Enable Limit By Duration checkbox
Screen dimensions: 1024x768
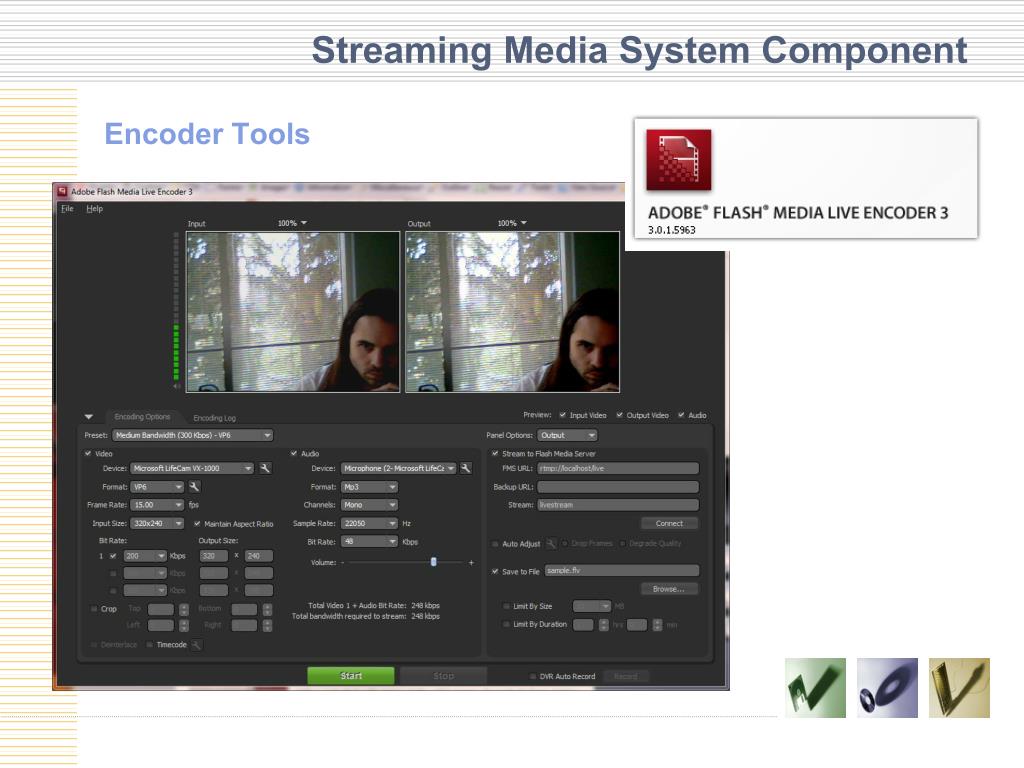506,624
